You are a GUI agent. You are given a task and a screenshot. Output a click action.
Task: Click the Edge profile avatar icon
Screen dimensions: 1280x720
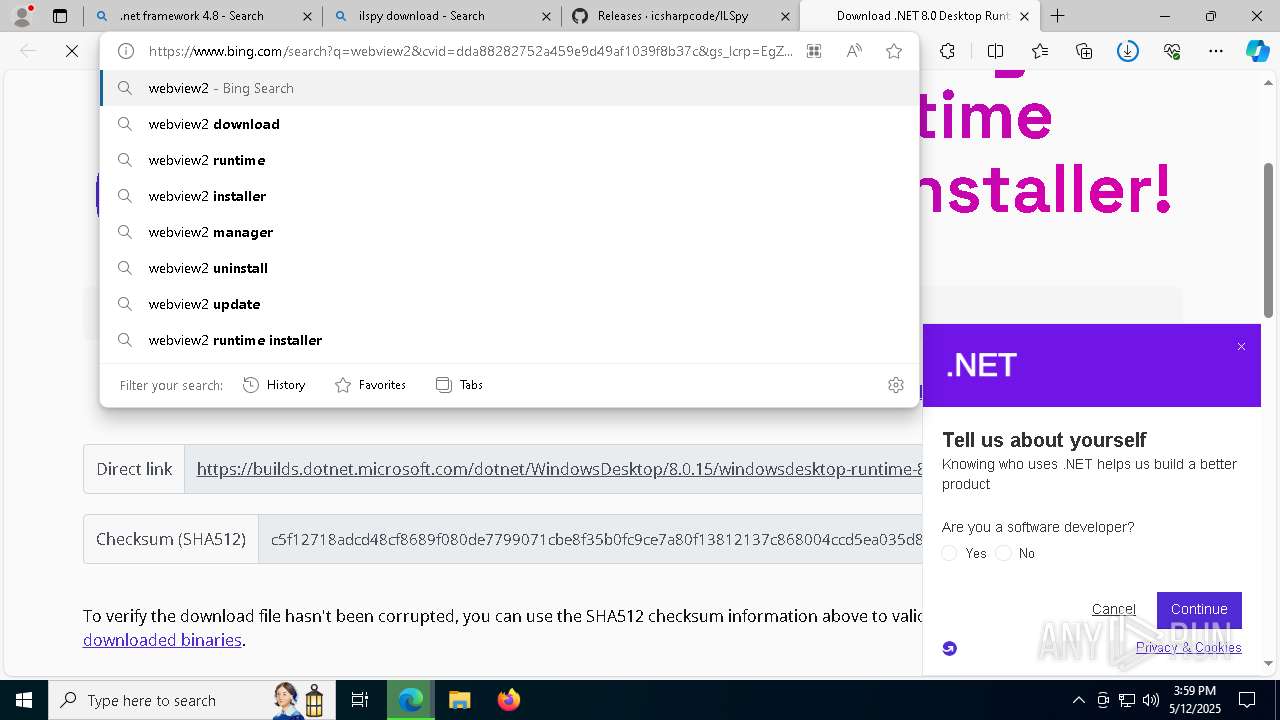pyautogui.click(x=22, y=16)
